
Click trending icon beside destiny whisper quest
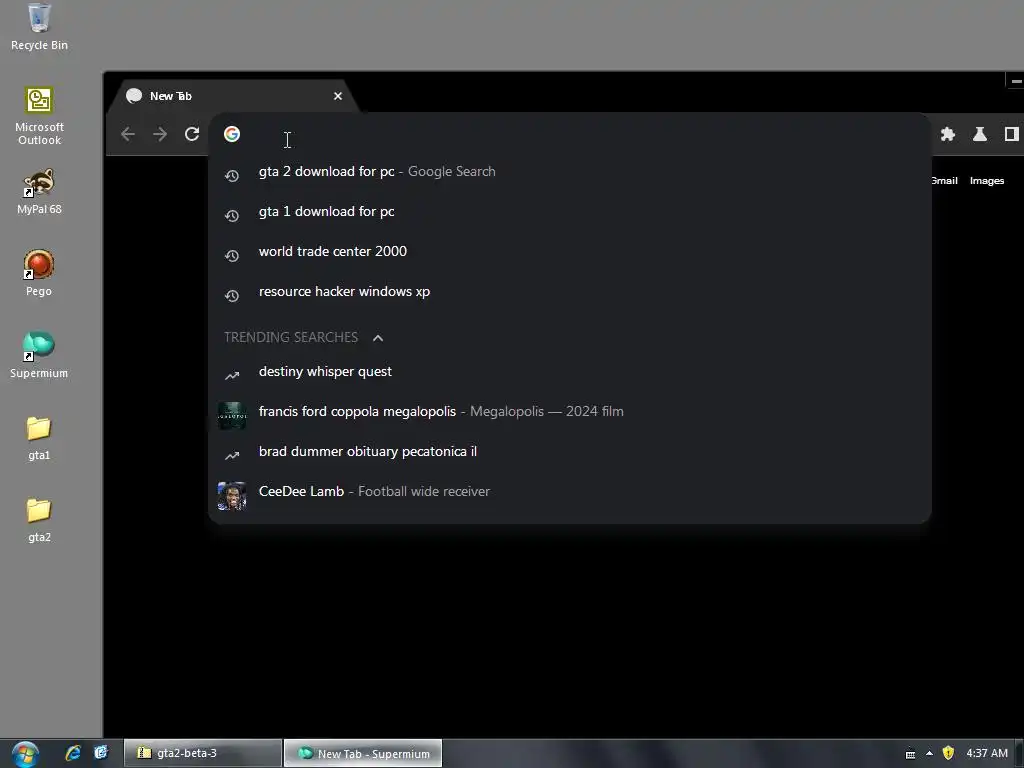pos(232,376)
